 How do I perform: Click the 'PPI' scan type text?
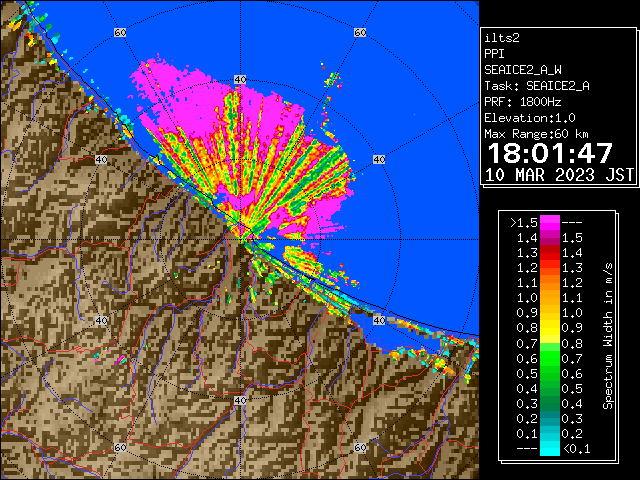[494, 54]
